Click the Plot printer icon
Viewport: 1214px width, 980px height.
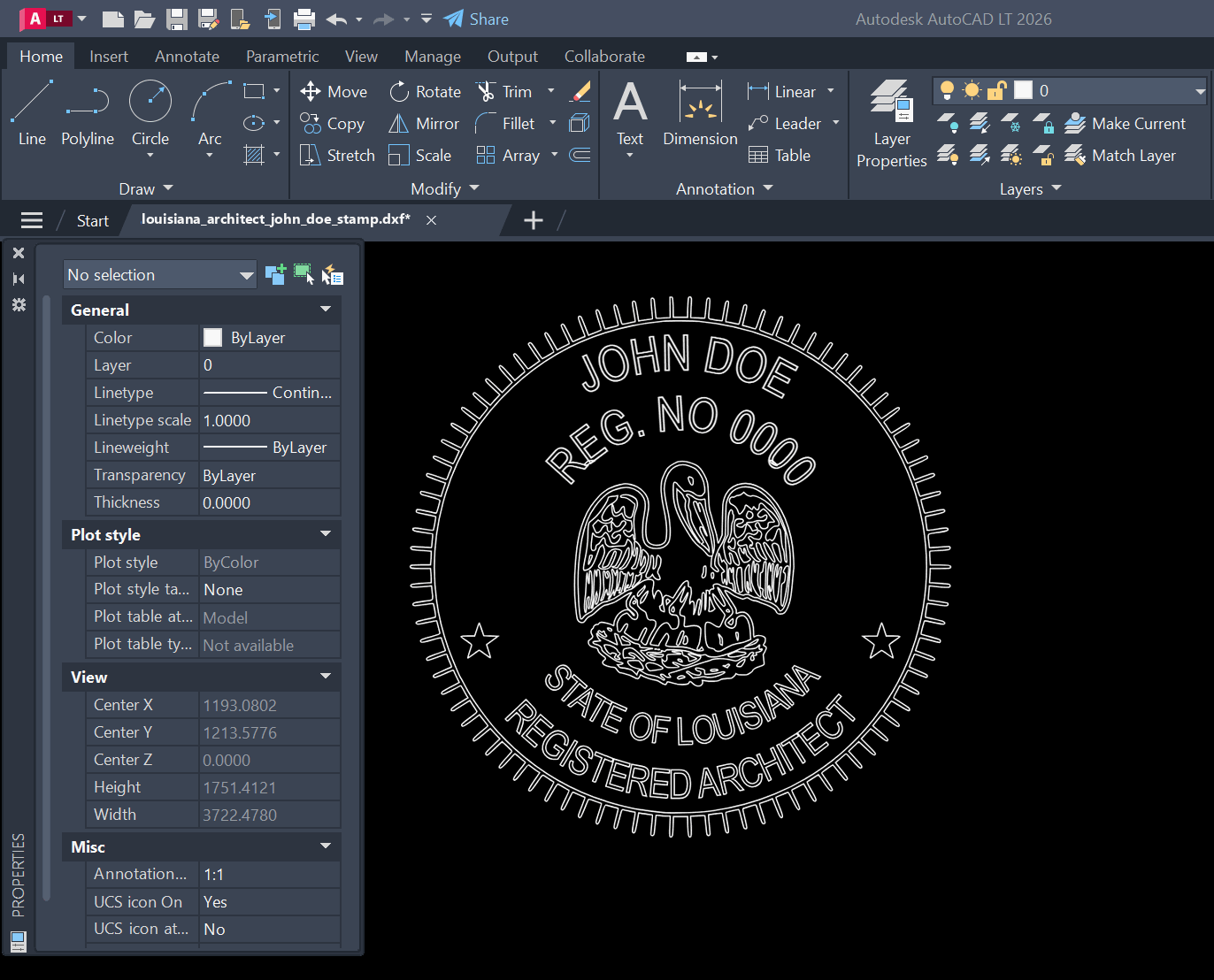(304, 19)
